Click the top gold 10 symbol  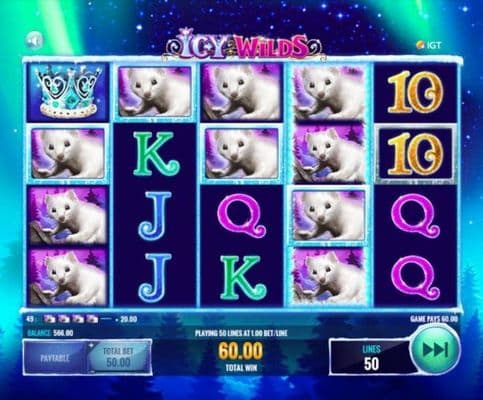click(x=415, y=93)
